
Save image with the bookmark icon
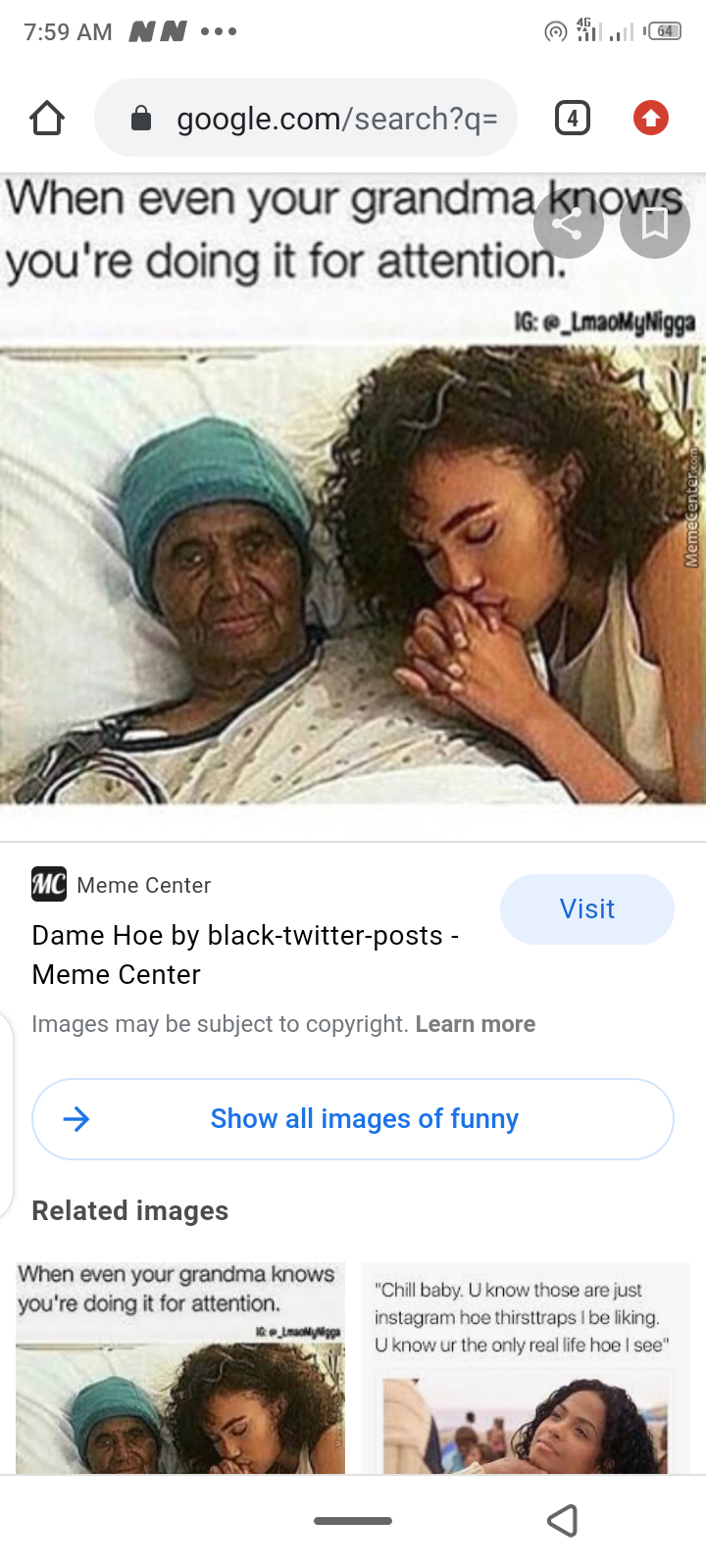655,224
